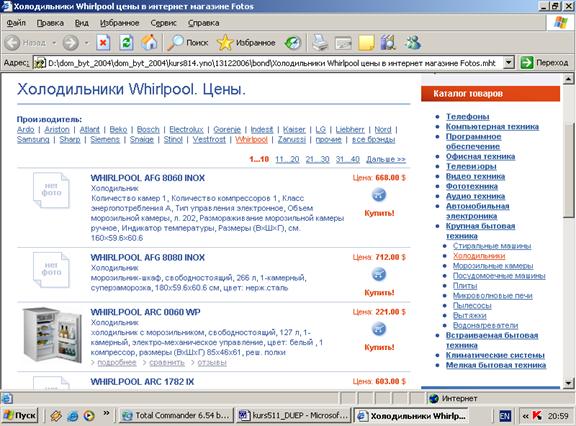The image size is (576, 426).
Task: Click Купить! for WHIRLPOOL ARC 0060 WP
Action: (379, 347)
